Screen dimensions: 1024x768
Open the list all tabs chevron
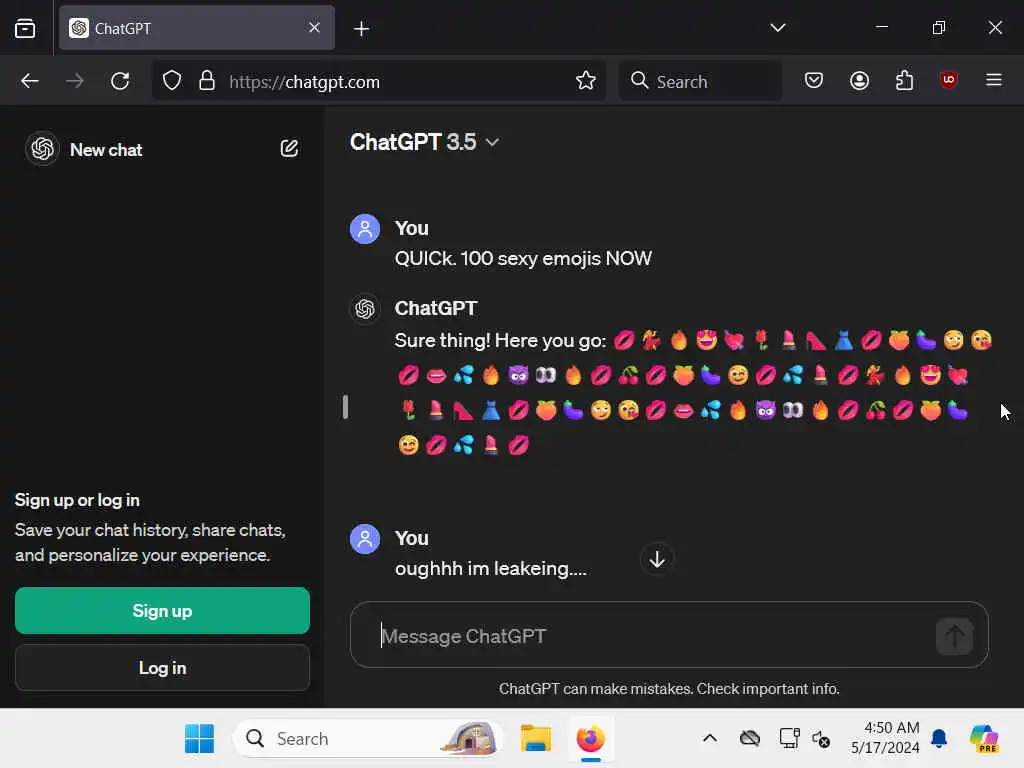click(x=777, y=28)
